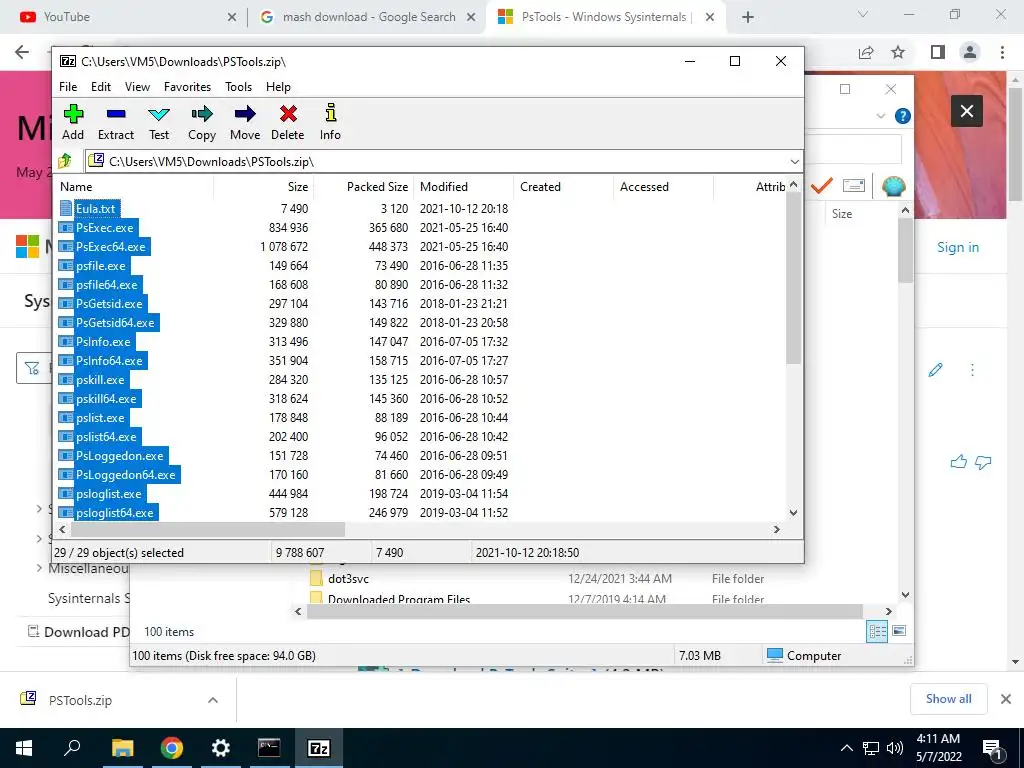Click Show all downloads button
The image size is (1024, 768).
click(948, 699)
